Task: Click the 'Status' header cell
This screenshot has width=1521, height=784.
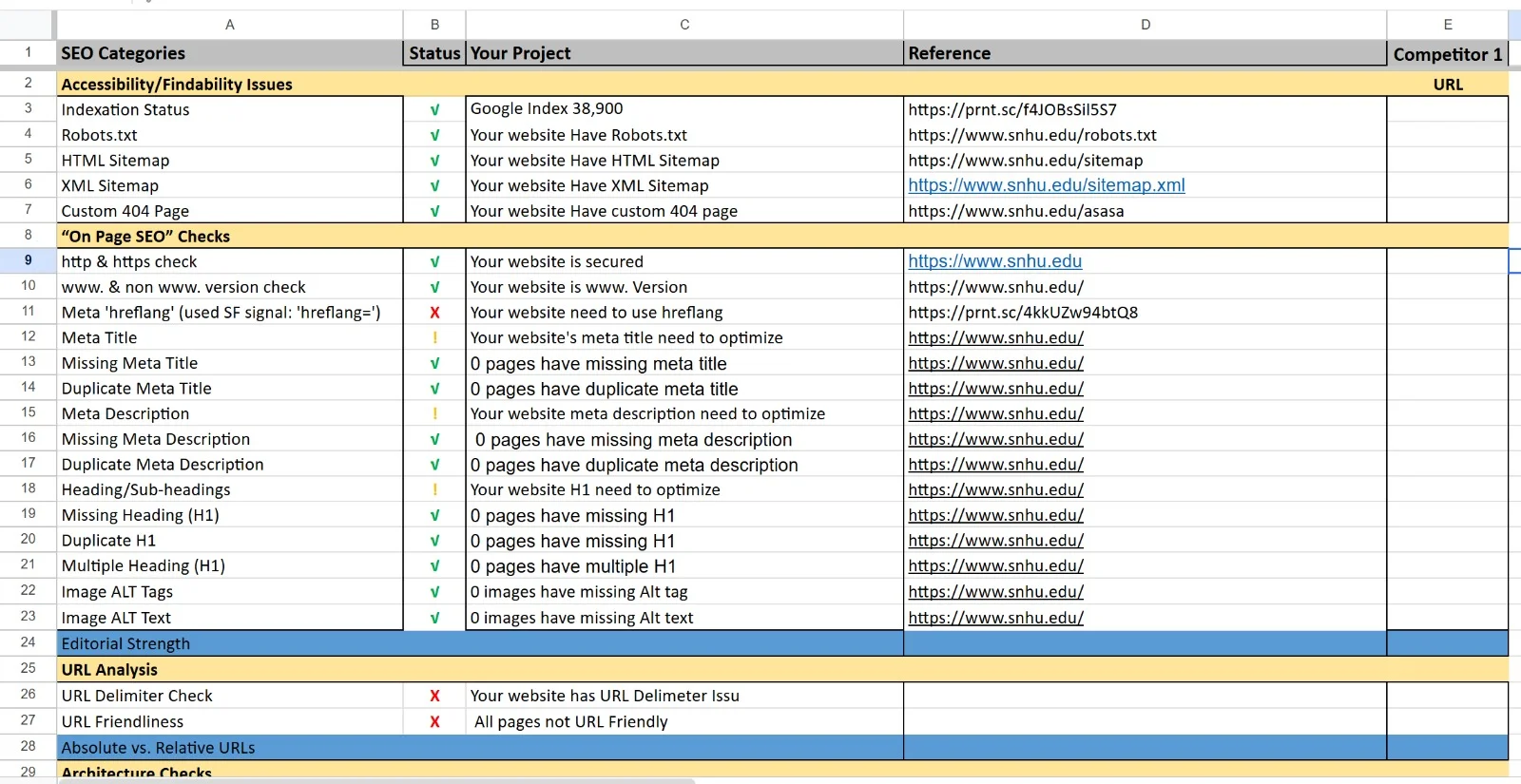Action: pyautogui.click(x=434, y=53)
